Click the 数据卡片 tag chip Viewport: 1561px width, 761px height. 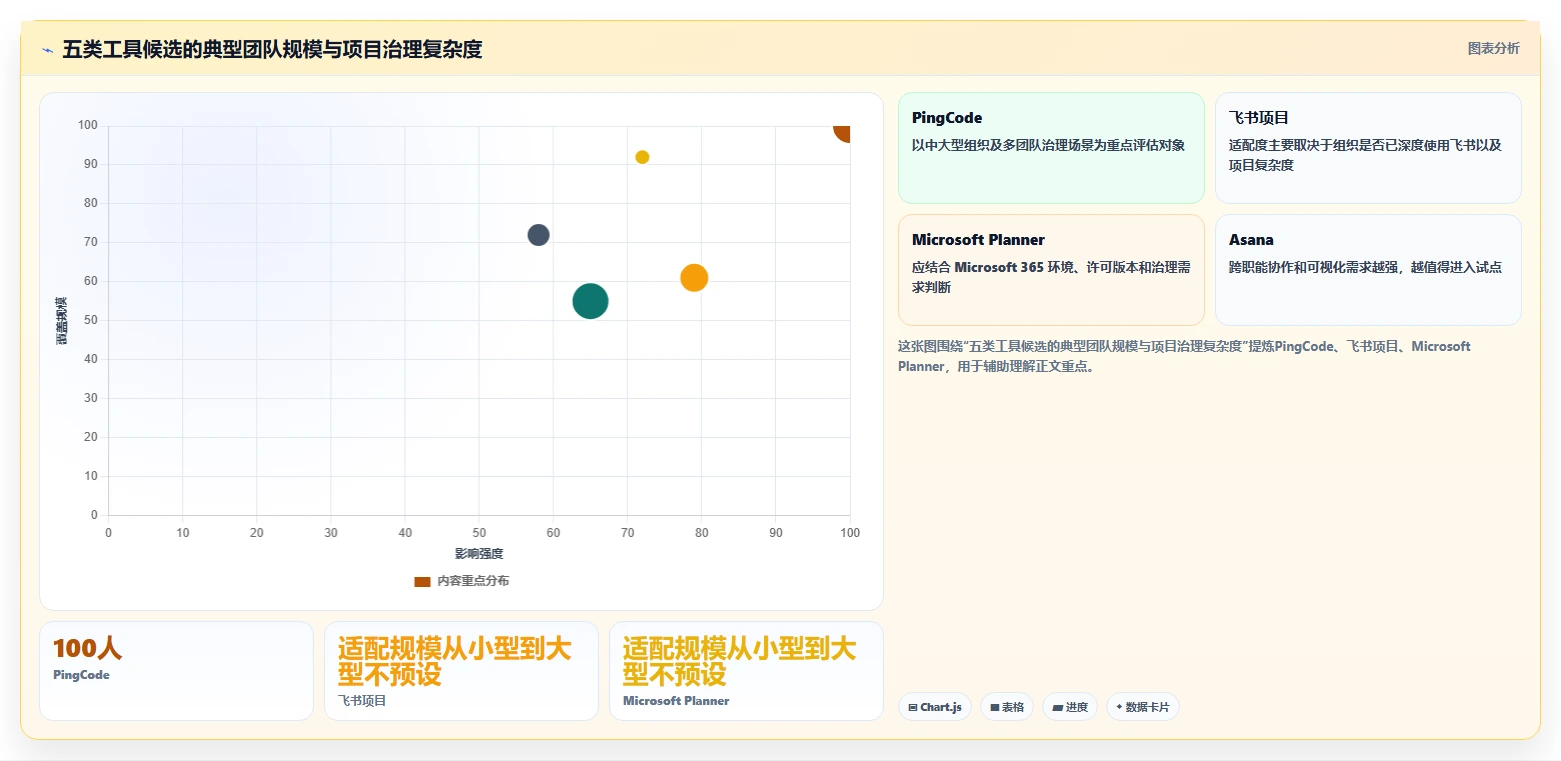coord(1142,707)
